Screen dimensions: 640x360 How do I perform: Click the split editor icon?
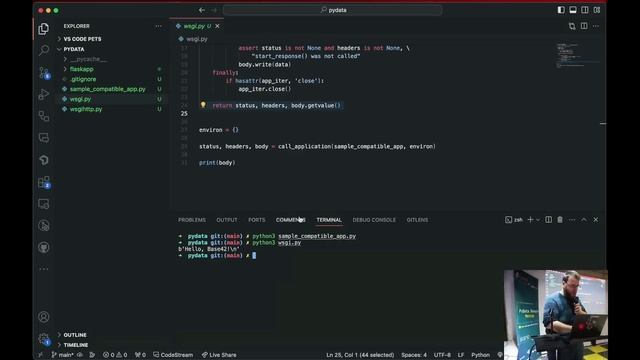[x=584, y=26]
